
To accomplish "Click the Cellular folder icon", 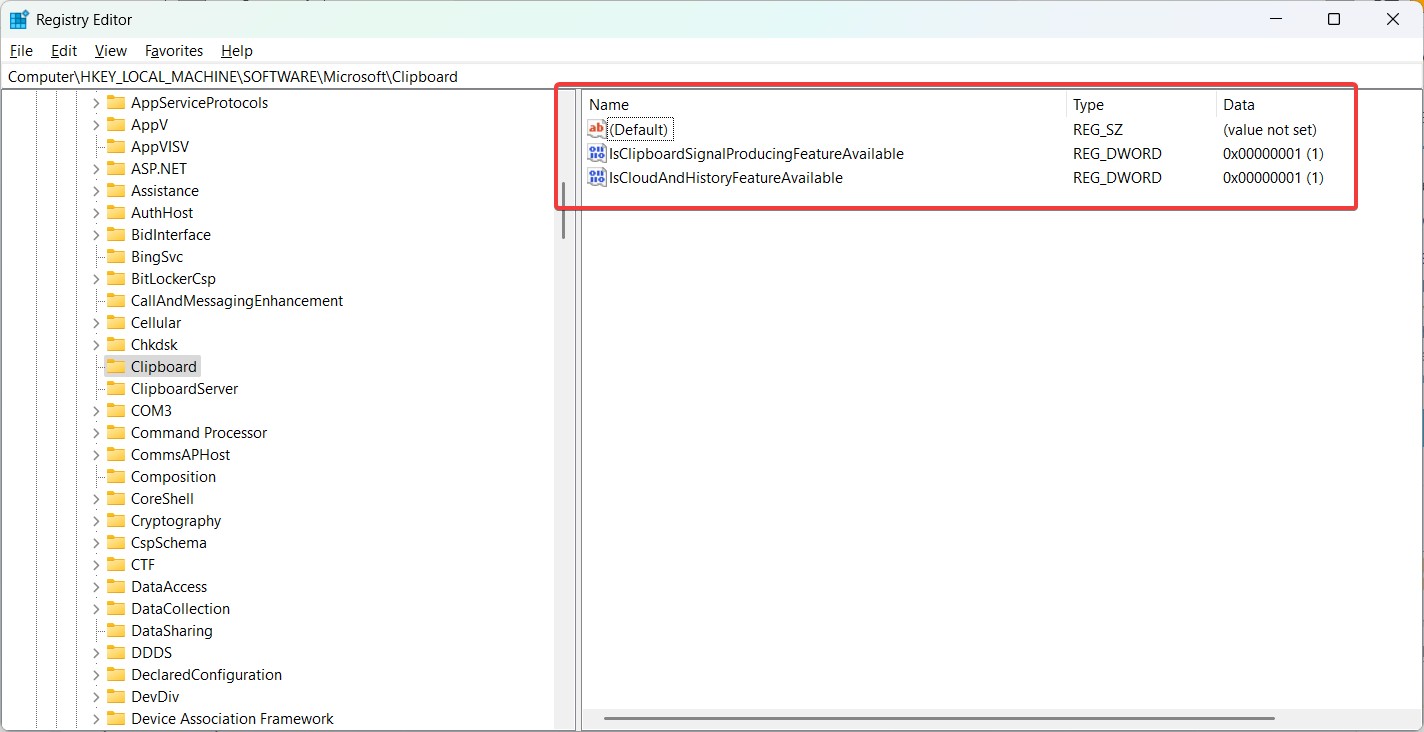I will point(115,322).
